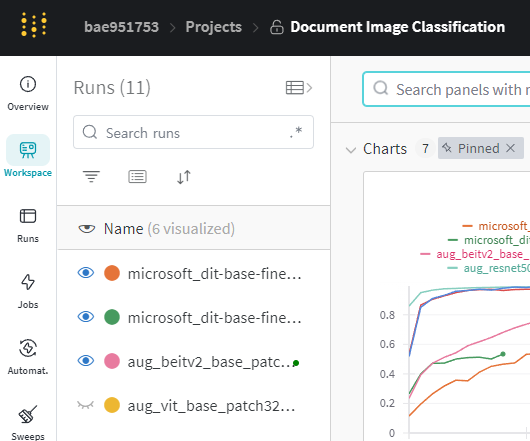
Task: Toggle regex mode in run search
Action: click(296, 132)
